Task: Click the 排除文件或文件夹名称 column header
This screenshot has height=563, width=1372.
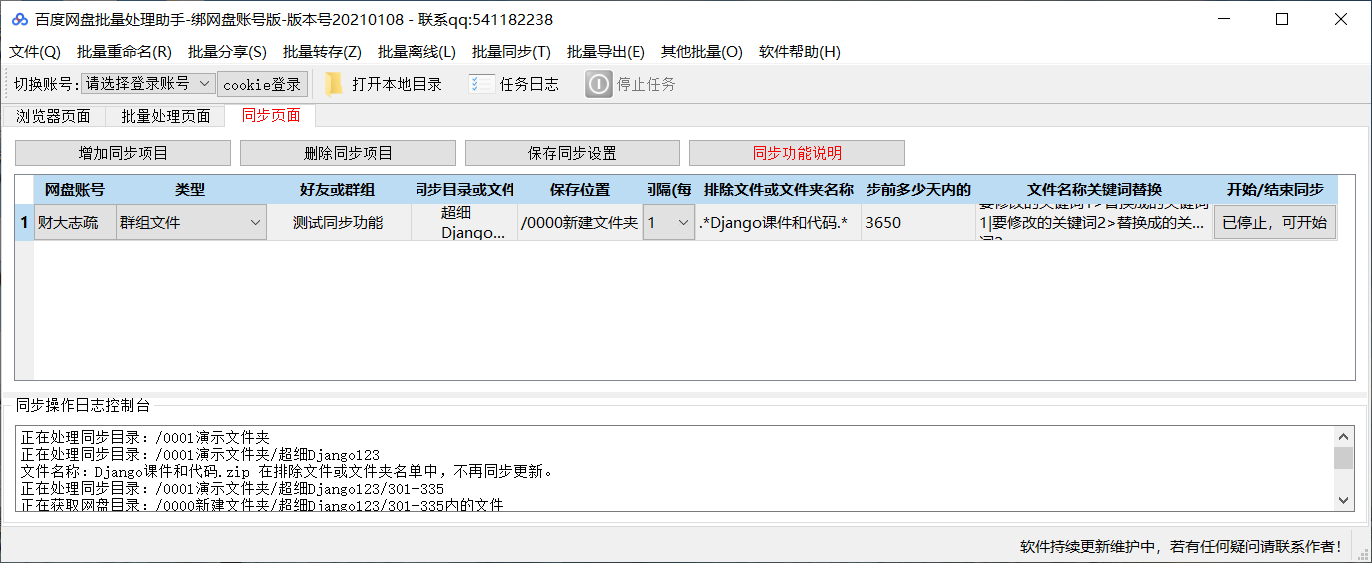Action: click(x=779, y=189)
